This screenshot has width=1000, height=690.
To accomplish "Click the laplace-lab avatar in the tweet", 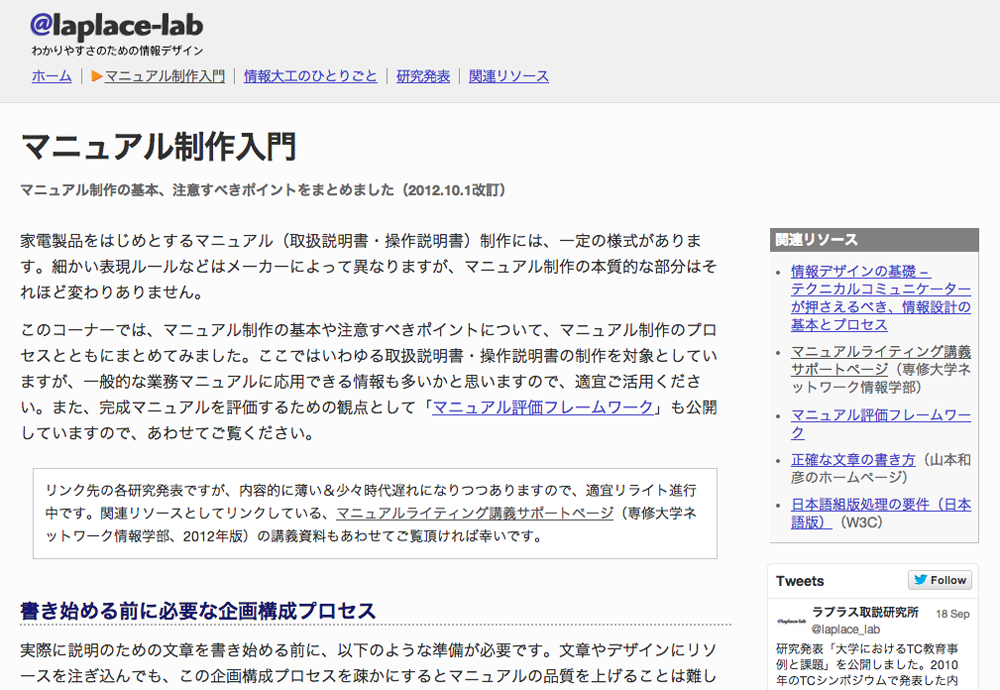I will click(791, 620).
